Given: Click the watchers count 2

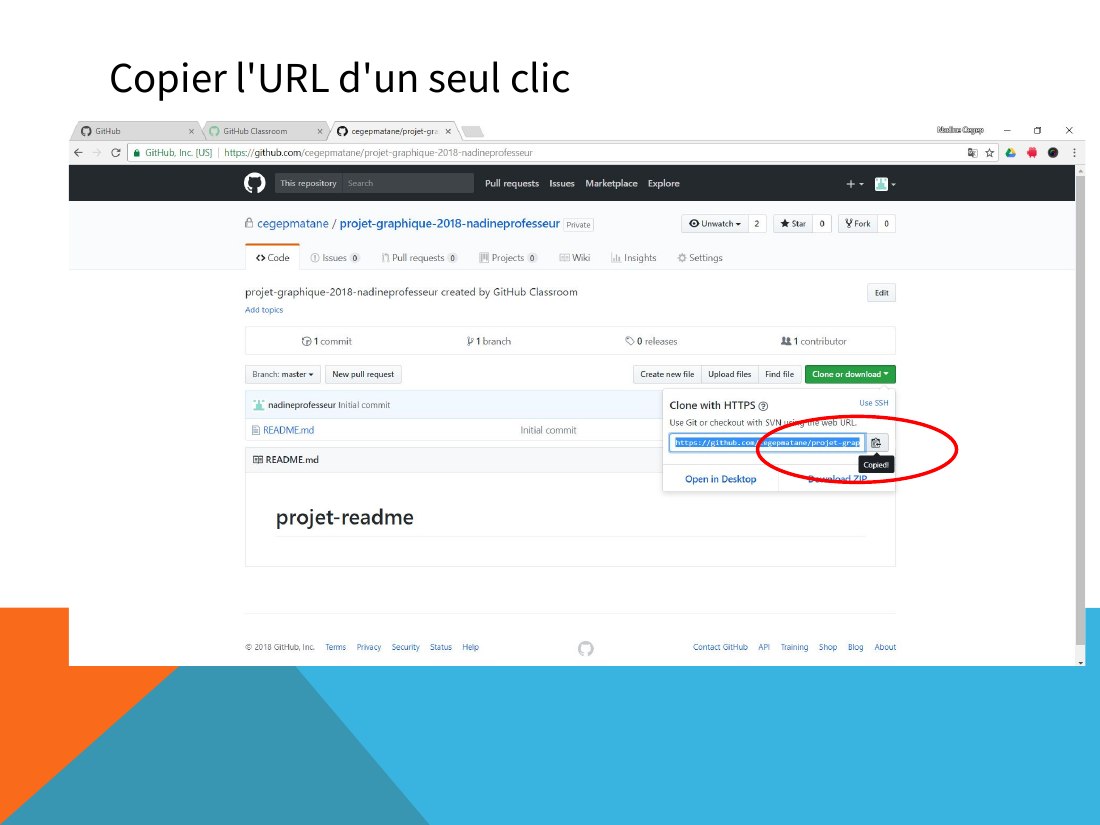Looking at the screenshot, I should click(756, 224).
